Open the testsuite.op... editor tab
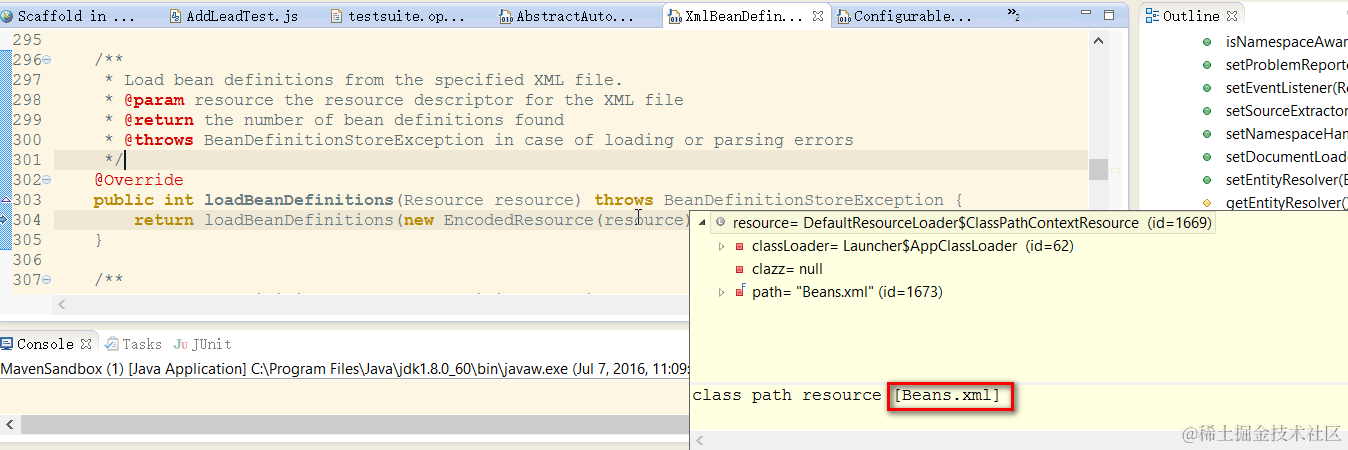The width and height of the screenshot is (1348, 450). pos(397,16)
